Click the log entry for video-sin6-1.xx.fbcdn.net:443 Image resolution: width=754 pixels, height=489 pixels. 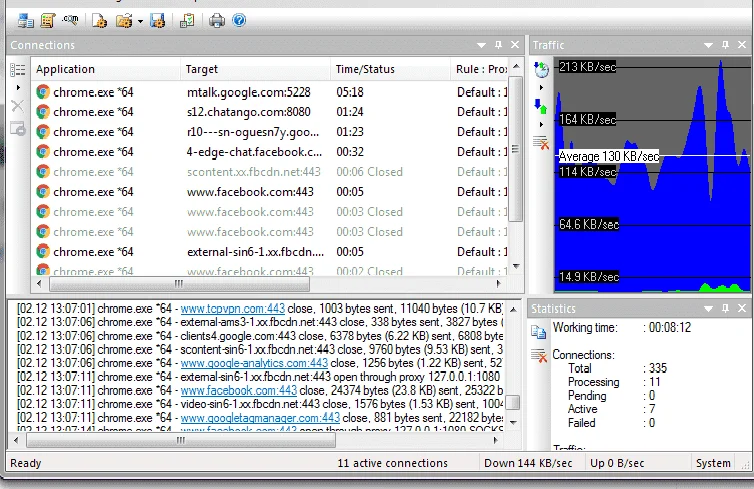pos(260,404)
